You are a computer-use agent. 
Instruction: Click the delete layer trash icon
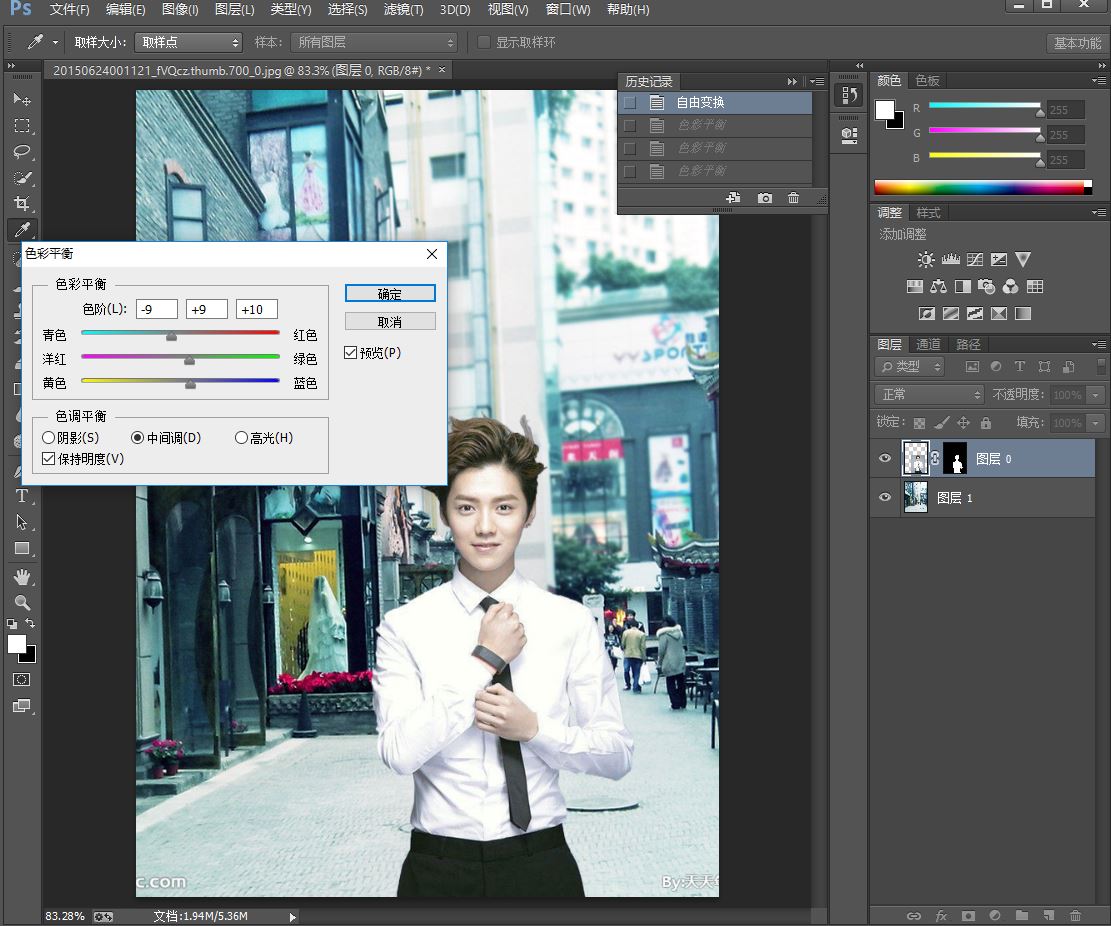point(1075,915)
